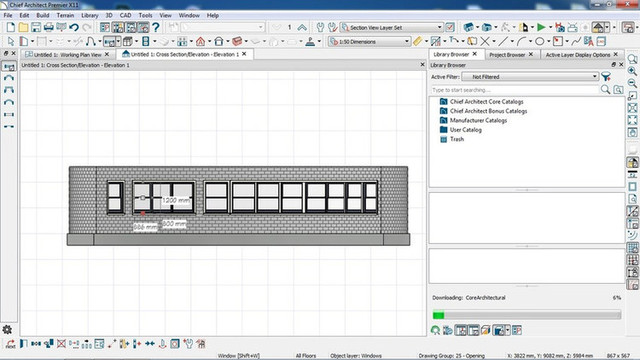The height and width of the screenshot is (360, 640).
Task: Open the 3D menu
Action: coord(109,15)
